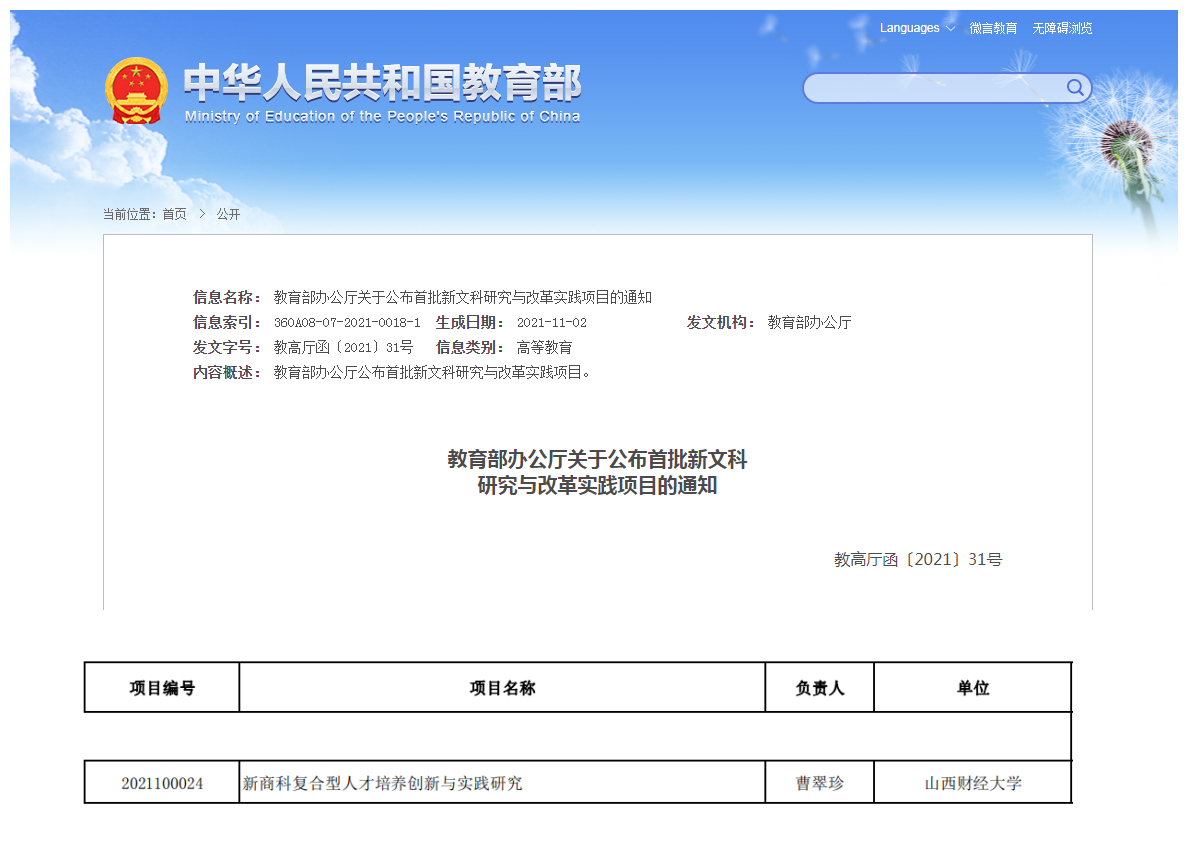Click the search magnifier icon
The height and width of the screenshot is (857, 1188).
(x=1075, y=88)
